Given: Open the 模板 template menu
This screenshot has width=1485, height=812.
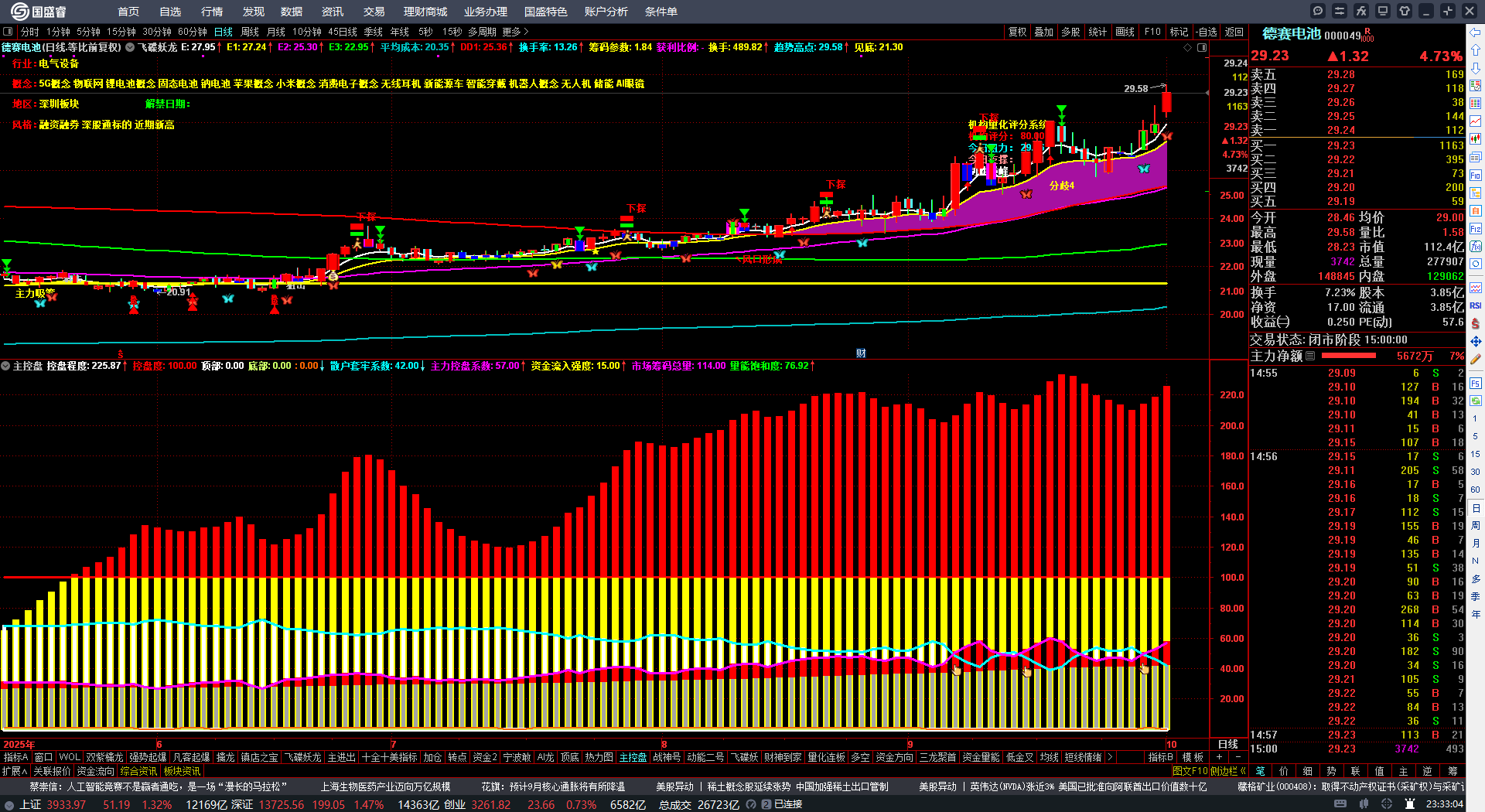Looking at the screenshot, I should tap(1193, 757).
